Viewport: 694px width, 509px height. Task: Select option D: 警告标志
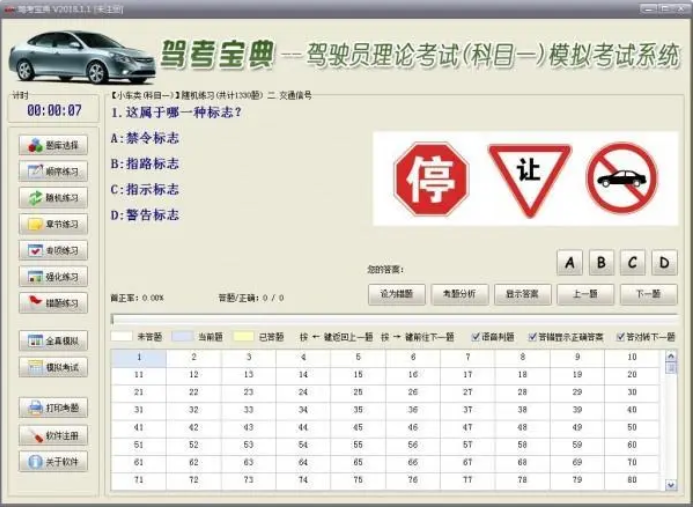[145, 215]
